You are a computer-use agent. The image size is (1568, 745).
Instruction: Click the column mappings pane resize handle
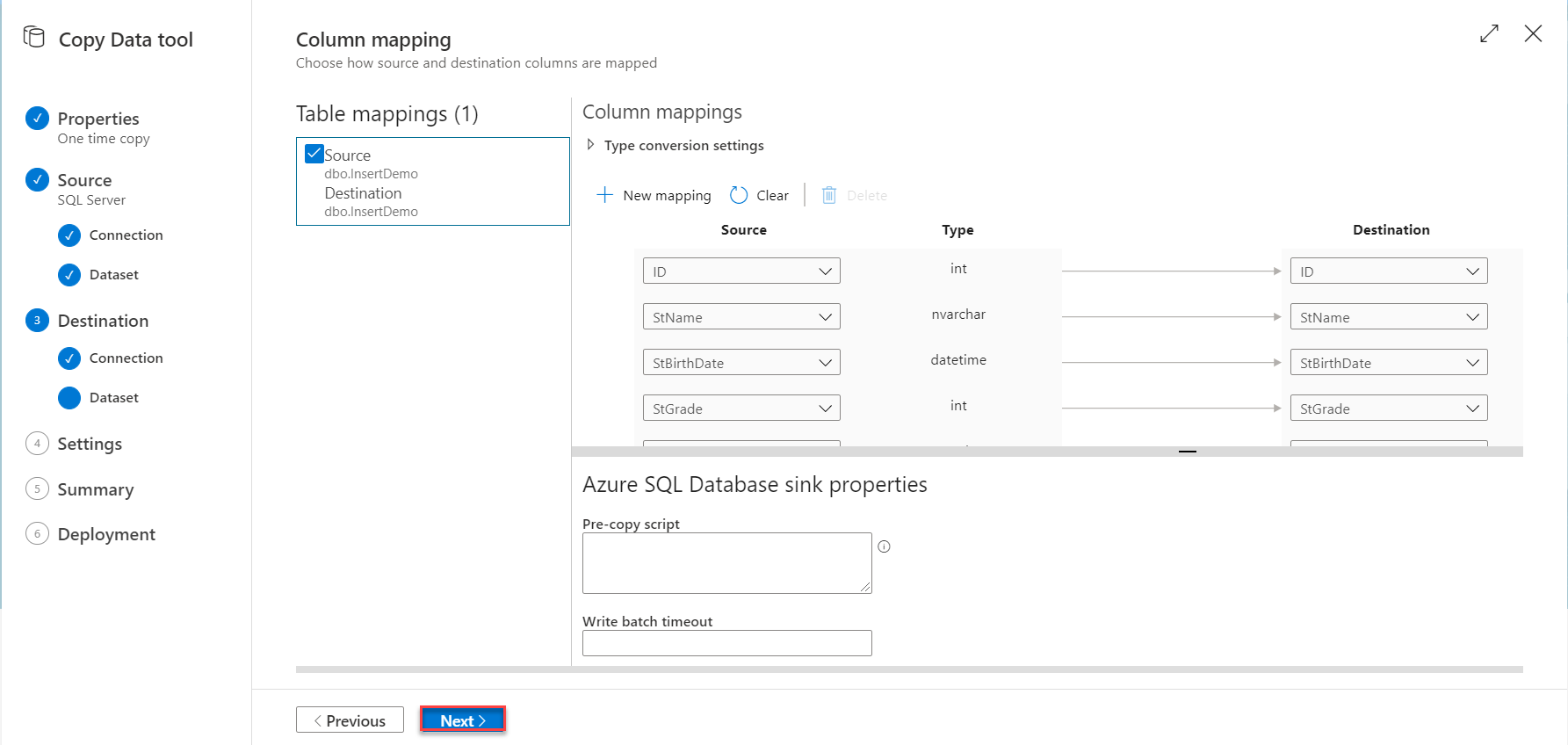point(1188,452)
